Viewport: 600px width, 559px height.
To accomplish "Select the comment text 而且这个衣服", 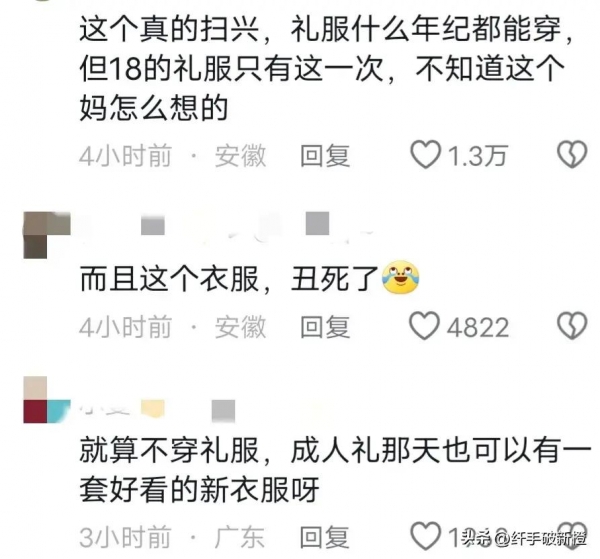I will (169, 278).
